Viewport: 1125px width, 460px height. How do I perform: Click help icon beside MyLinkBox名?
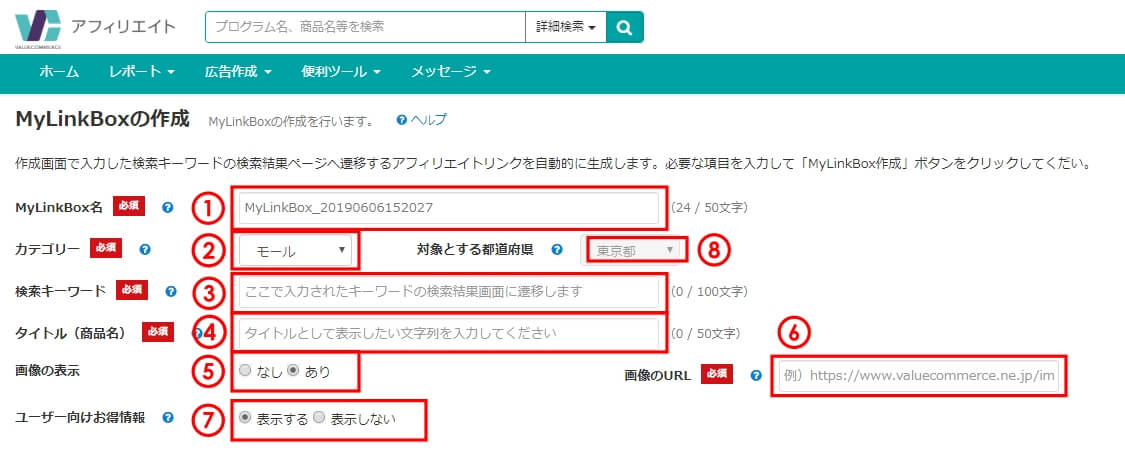167,207
